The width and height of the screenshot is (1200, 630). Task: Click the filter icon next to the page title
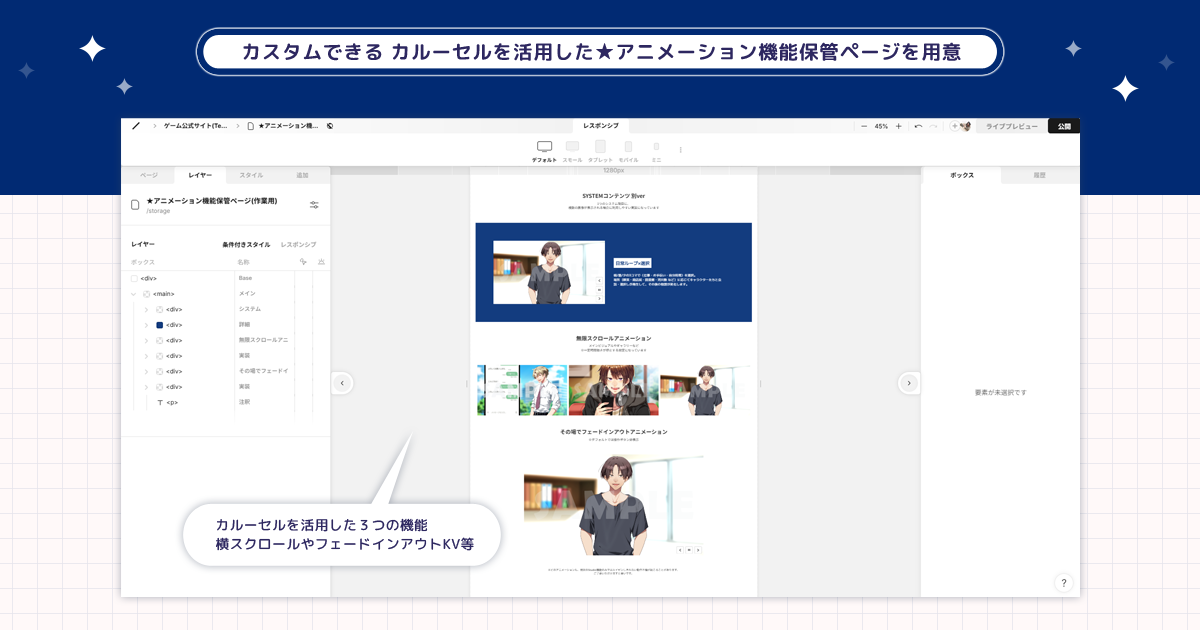tap(314, 204)
